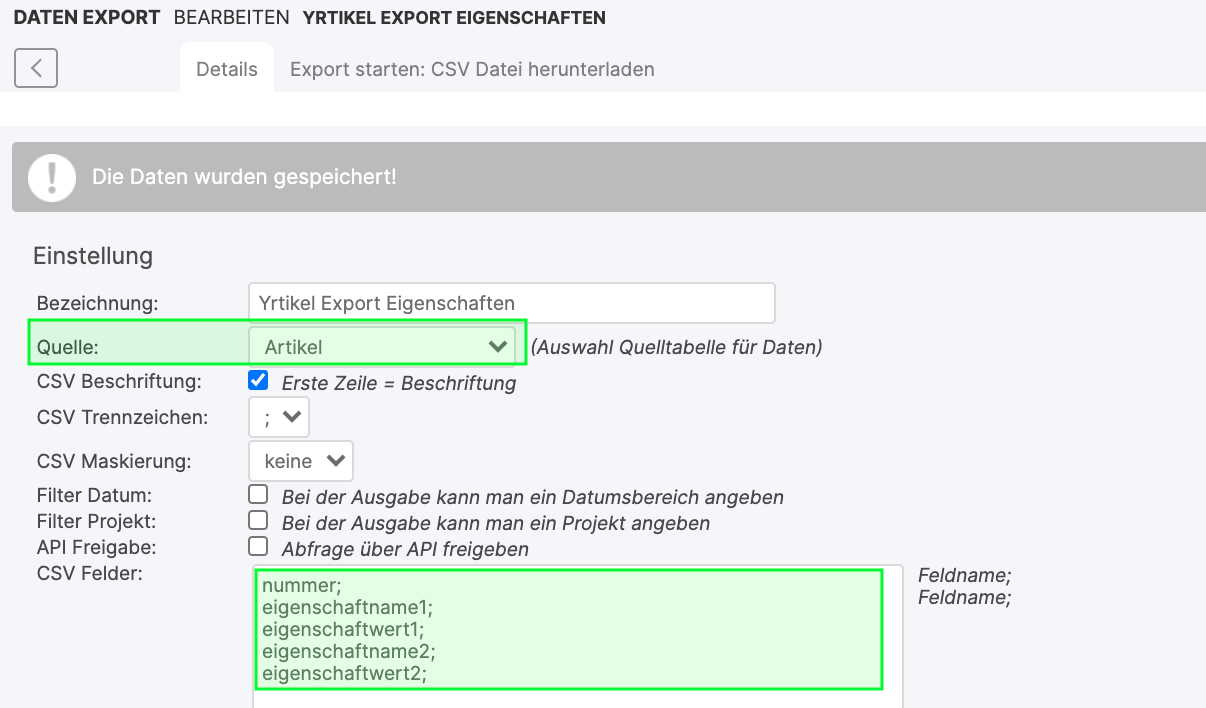
Task: Uncheck the CSV Beschriftung checkbox
Action: tap(258, 380)
